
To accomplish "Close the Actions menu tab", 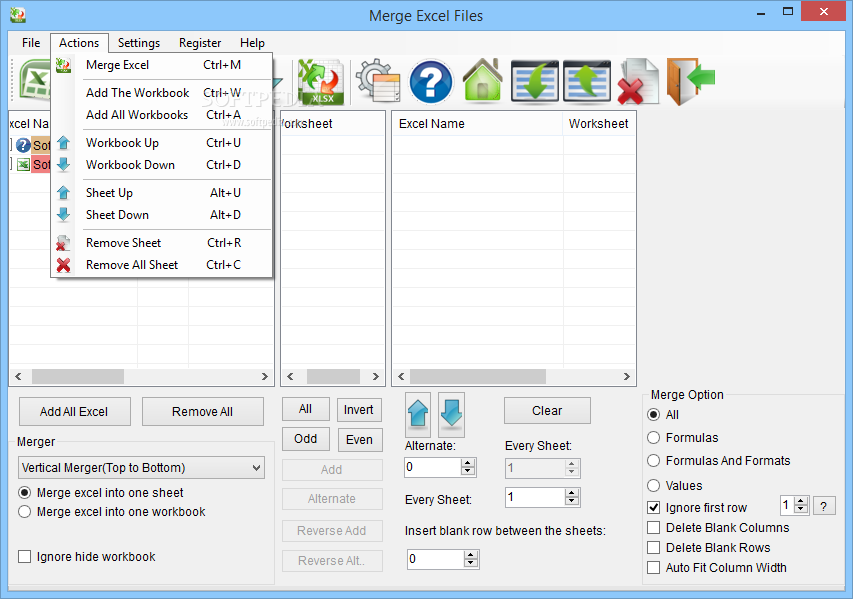I will 79,43.
